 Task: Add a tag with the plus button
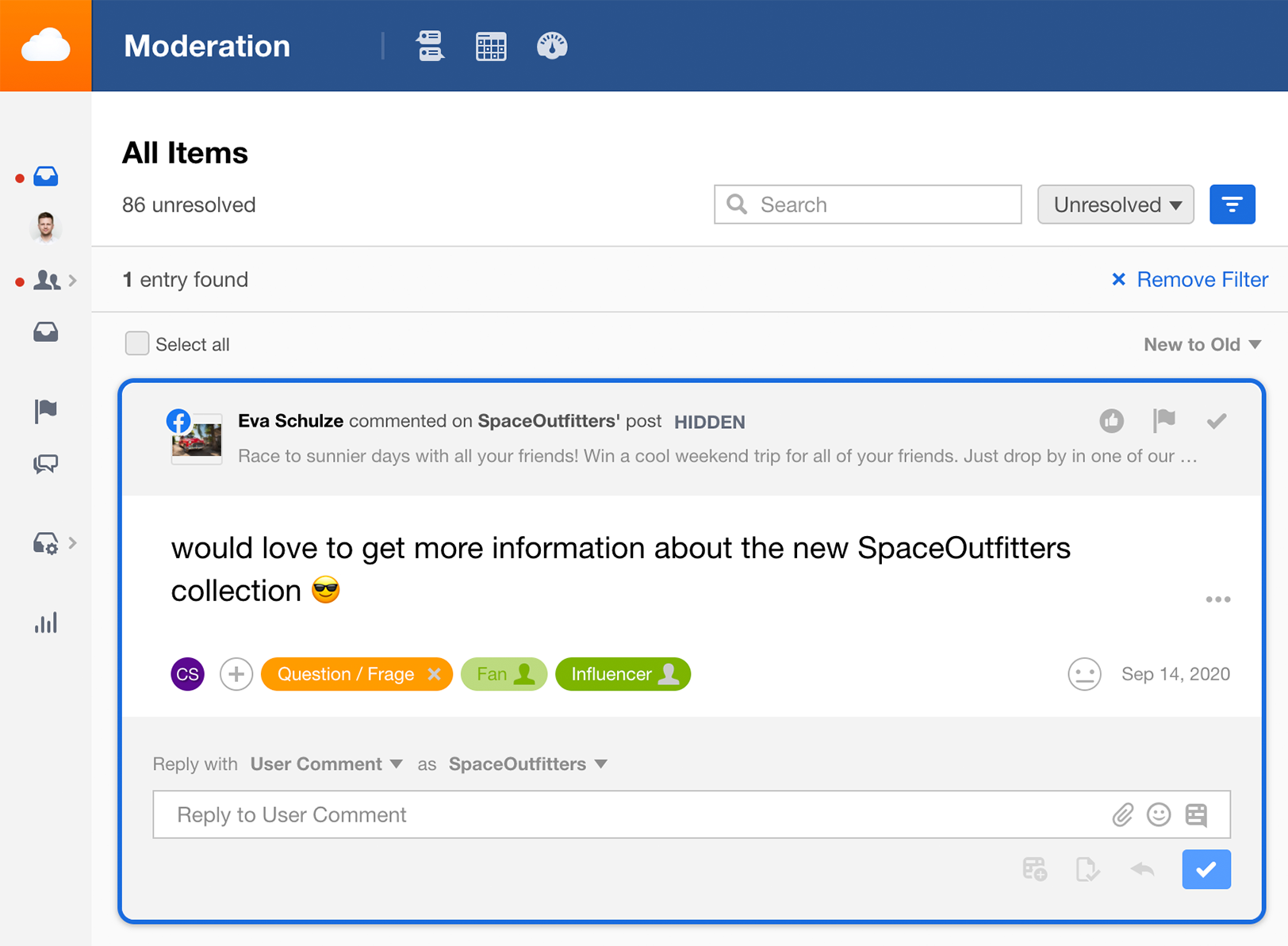pyautogui.click(x=236, y=674)
